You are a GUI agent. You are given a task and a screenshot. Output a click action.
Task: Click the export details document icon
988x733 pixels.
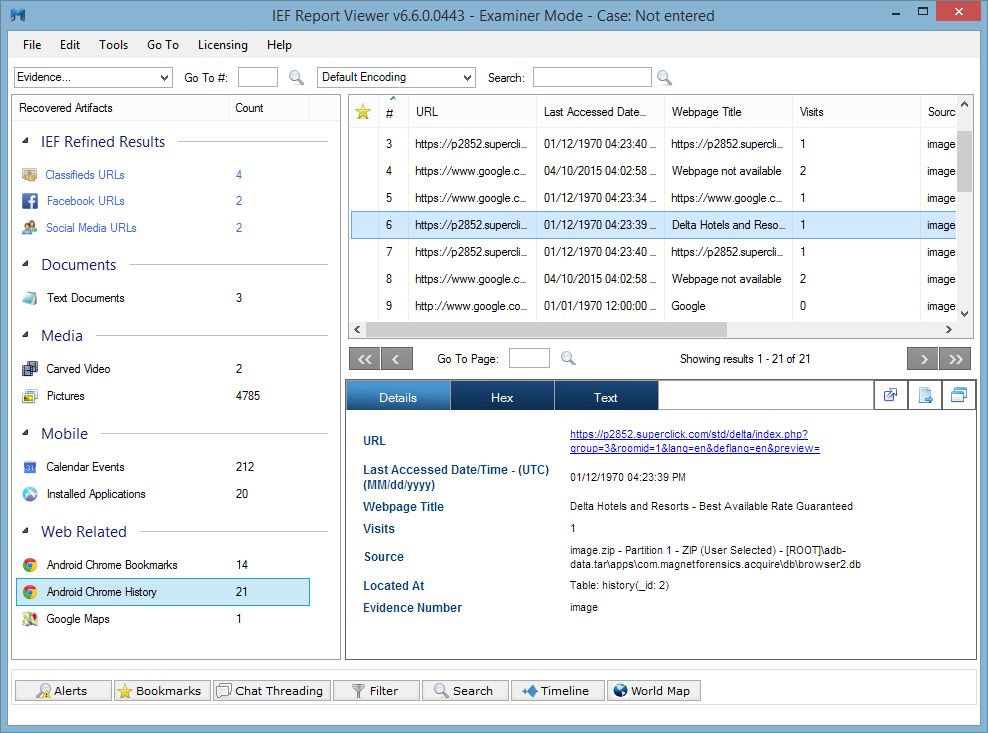click(x=925, y=395)
